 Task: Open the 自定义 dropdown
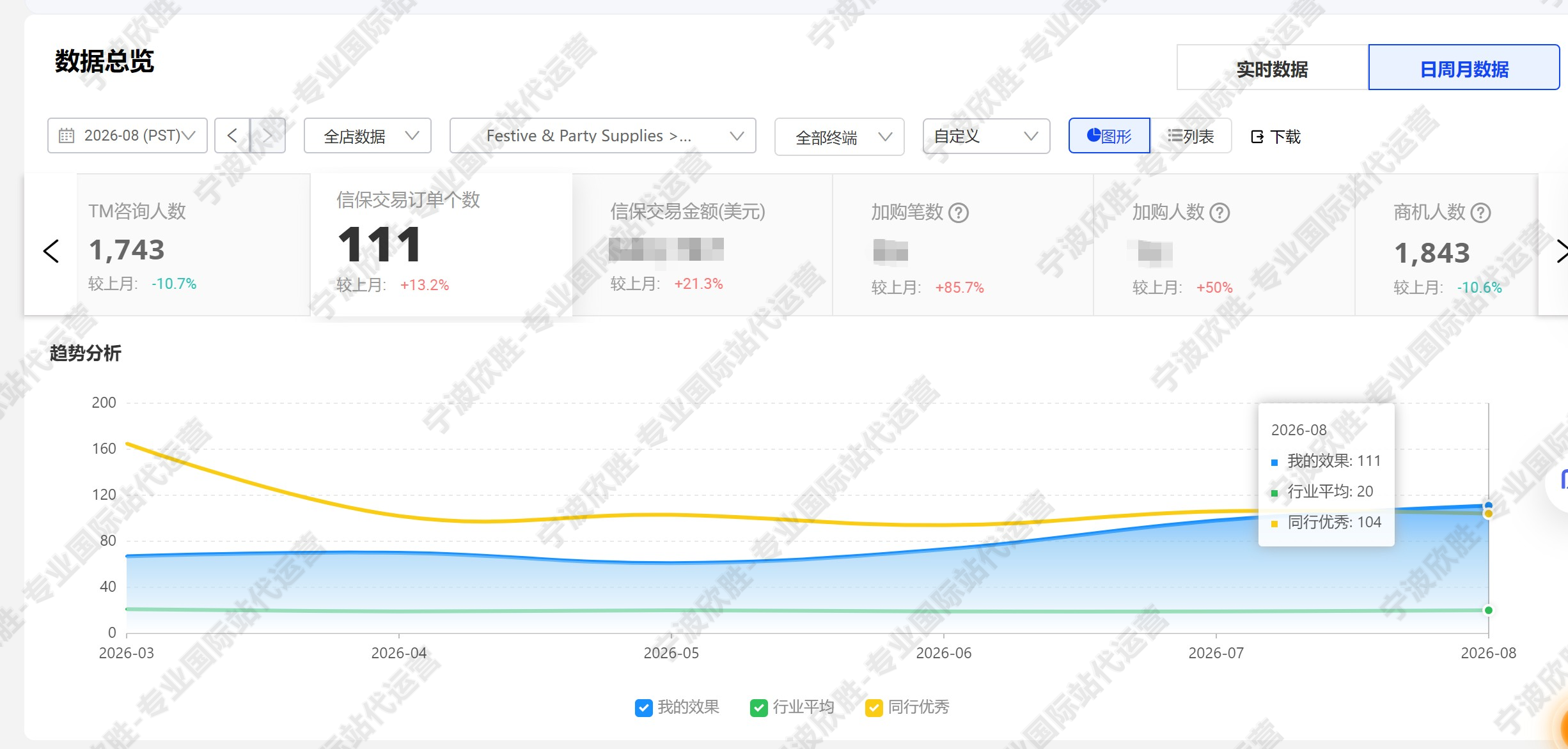pos(987,136)
